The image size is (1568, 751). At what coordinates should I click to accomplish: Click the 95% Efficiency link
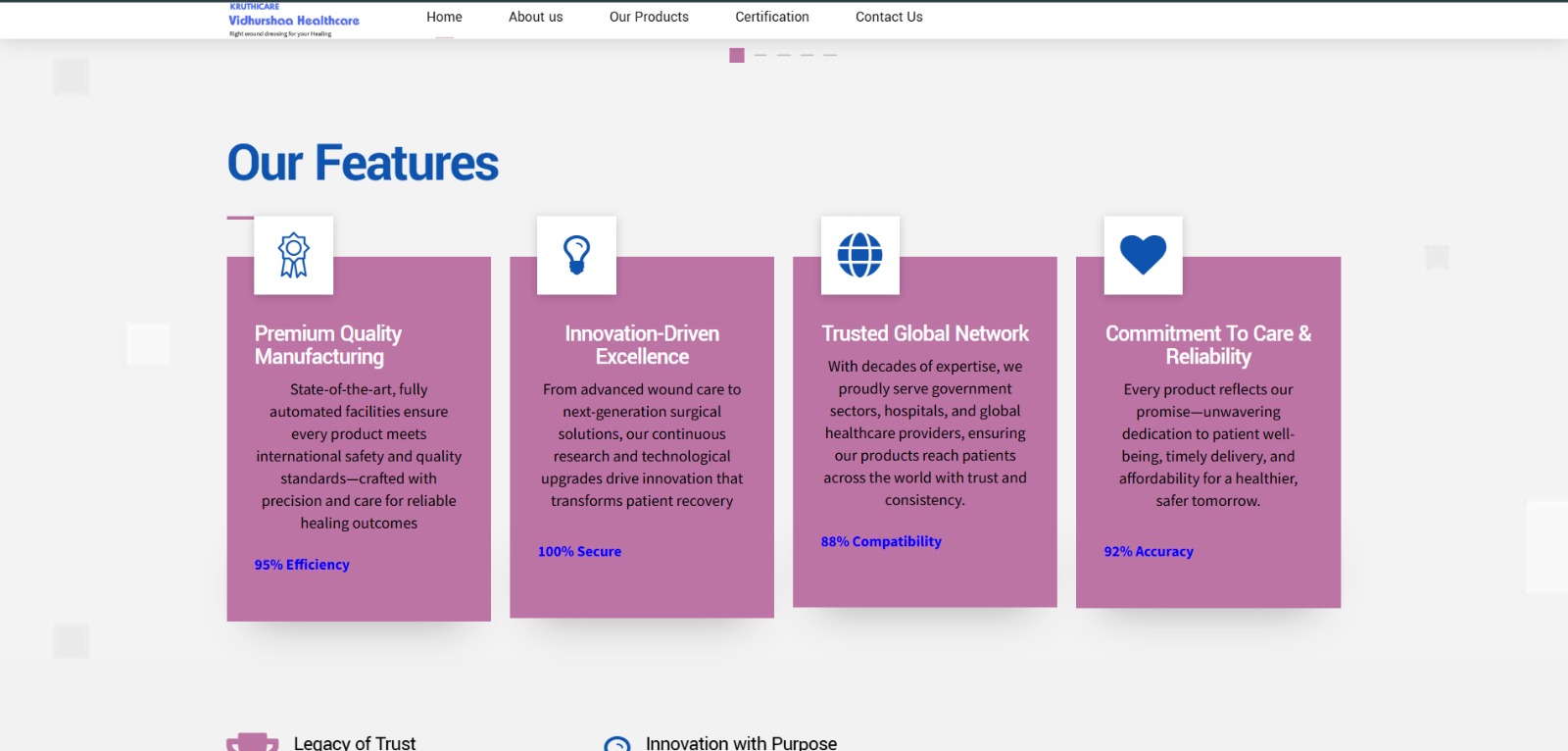pyautogui.click(x=302, y=565)
